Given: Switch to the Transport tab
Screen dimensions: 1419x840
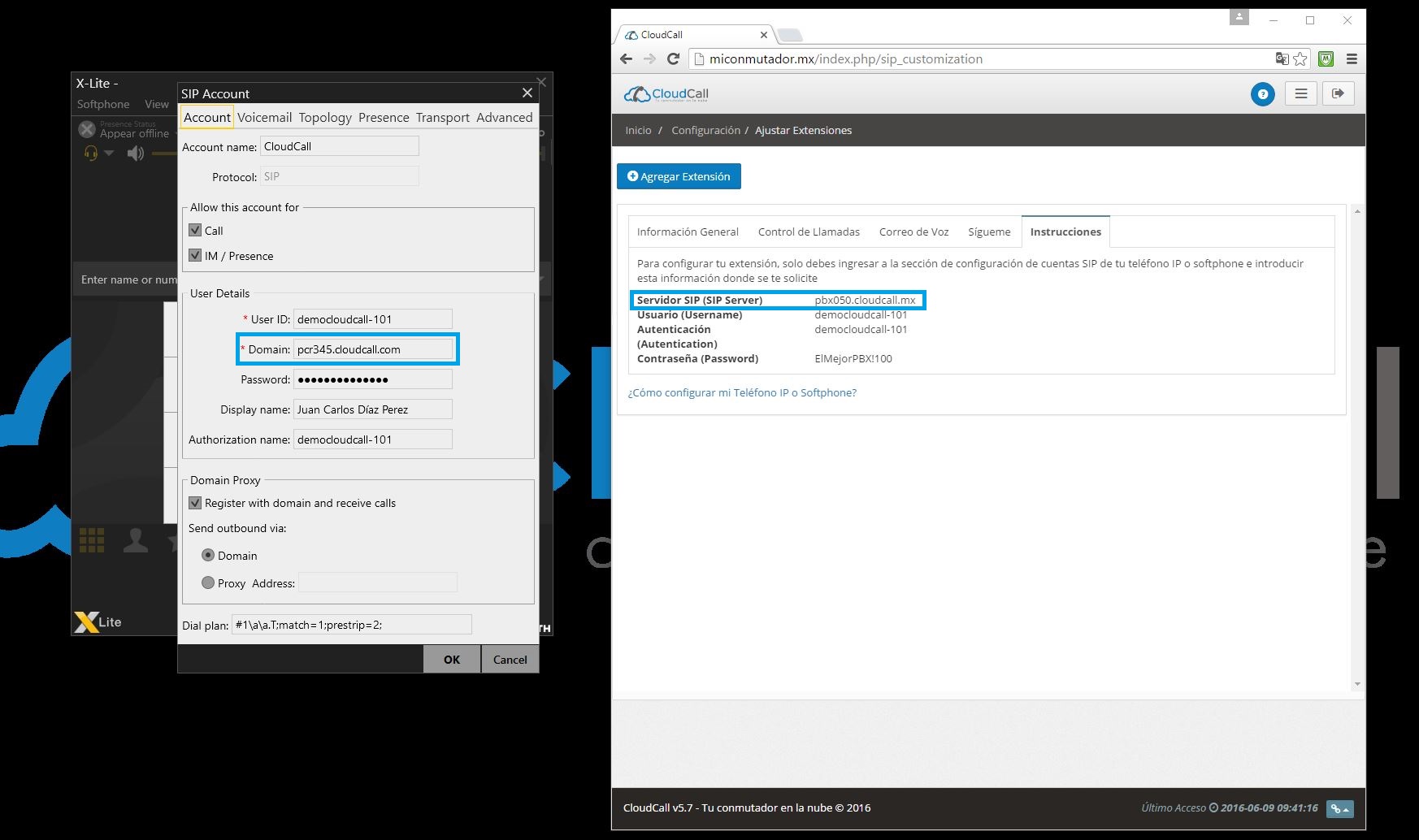Looking at the screenshot, I should 443,117.
